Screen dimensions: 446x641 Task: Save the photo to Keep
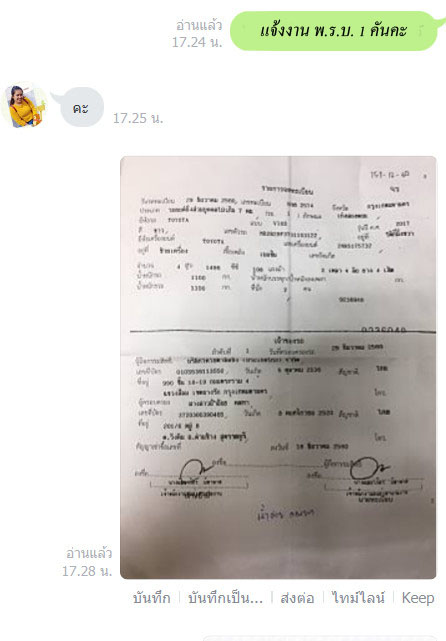click(418, 598)
